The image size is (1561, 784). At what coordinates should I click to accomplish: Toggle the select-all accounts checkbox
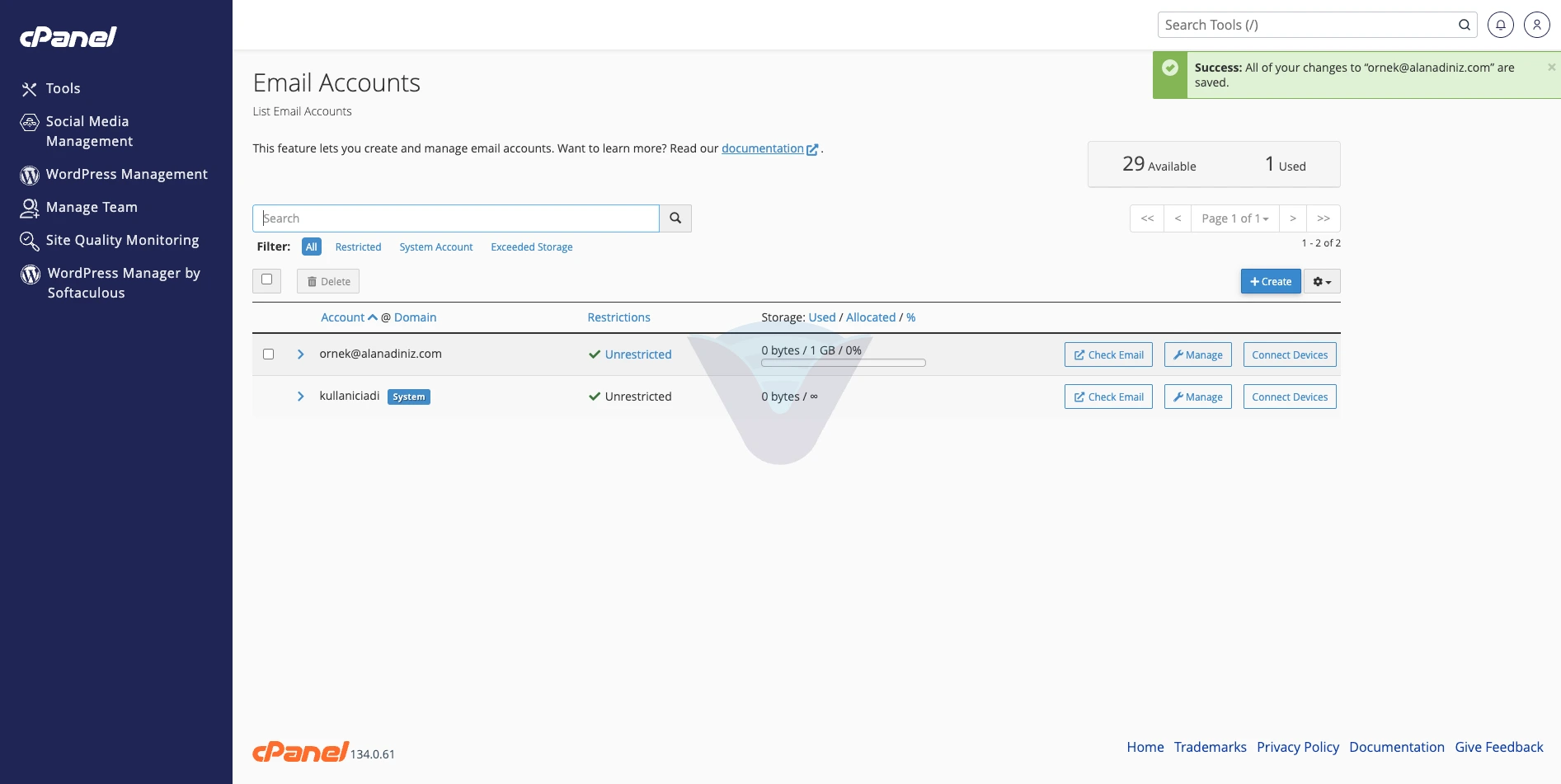pyautogui.click(x=267, y=279)
